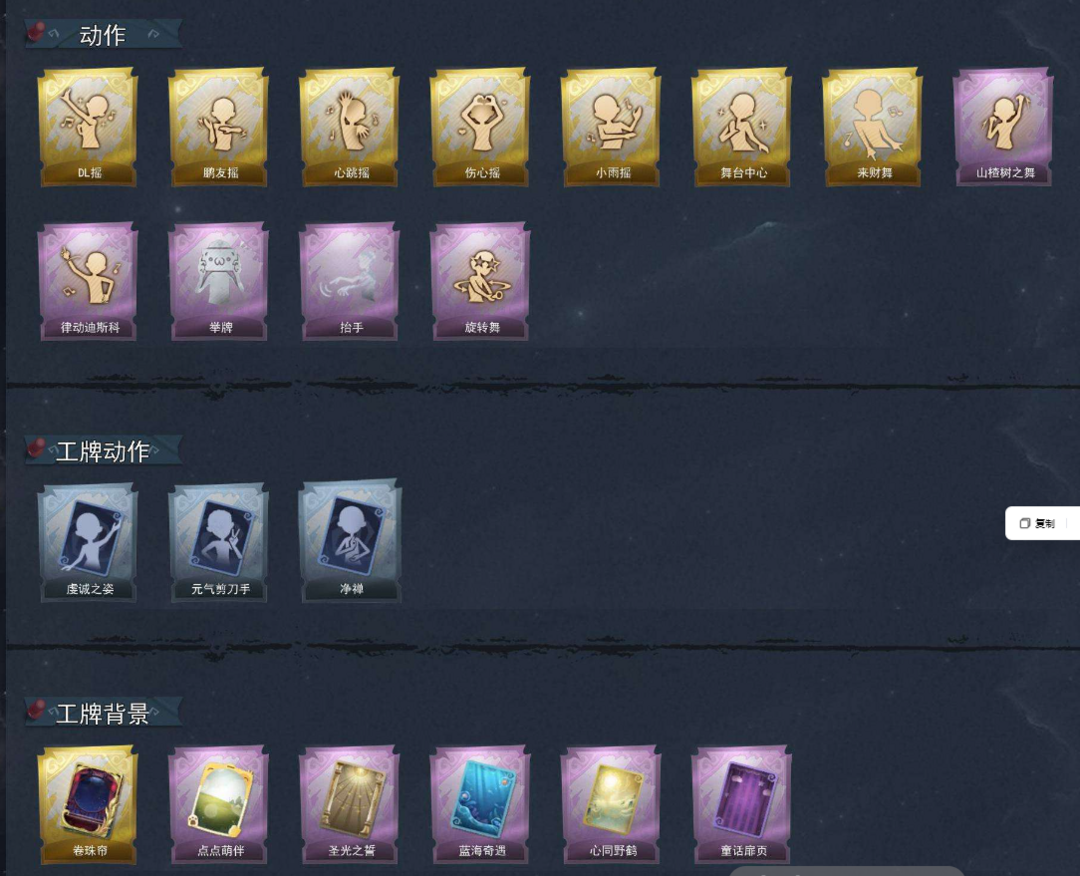Screen dimensions: 1080x876
Task: Click the purple 山楂树之舞 card
Action: click(1004, 127)
